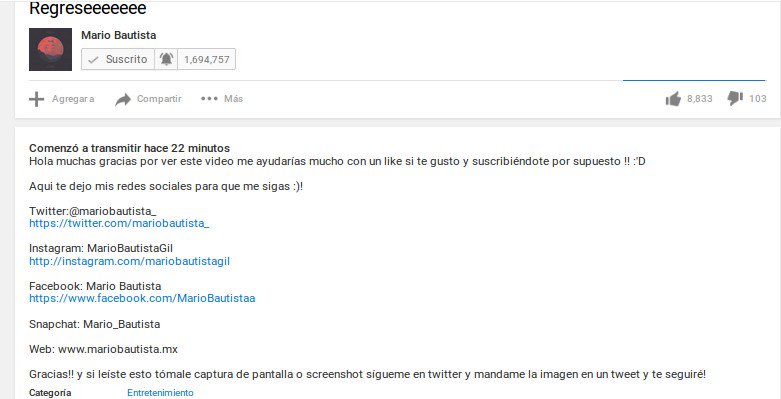Open the instagram.com/mariobautistagil link
This screenshot has width=781, height=399.
(x=130, y=261)
